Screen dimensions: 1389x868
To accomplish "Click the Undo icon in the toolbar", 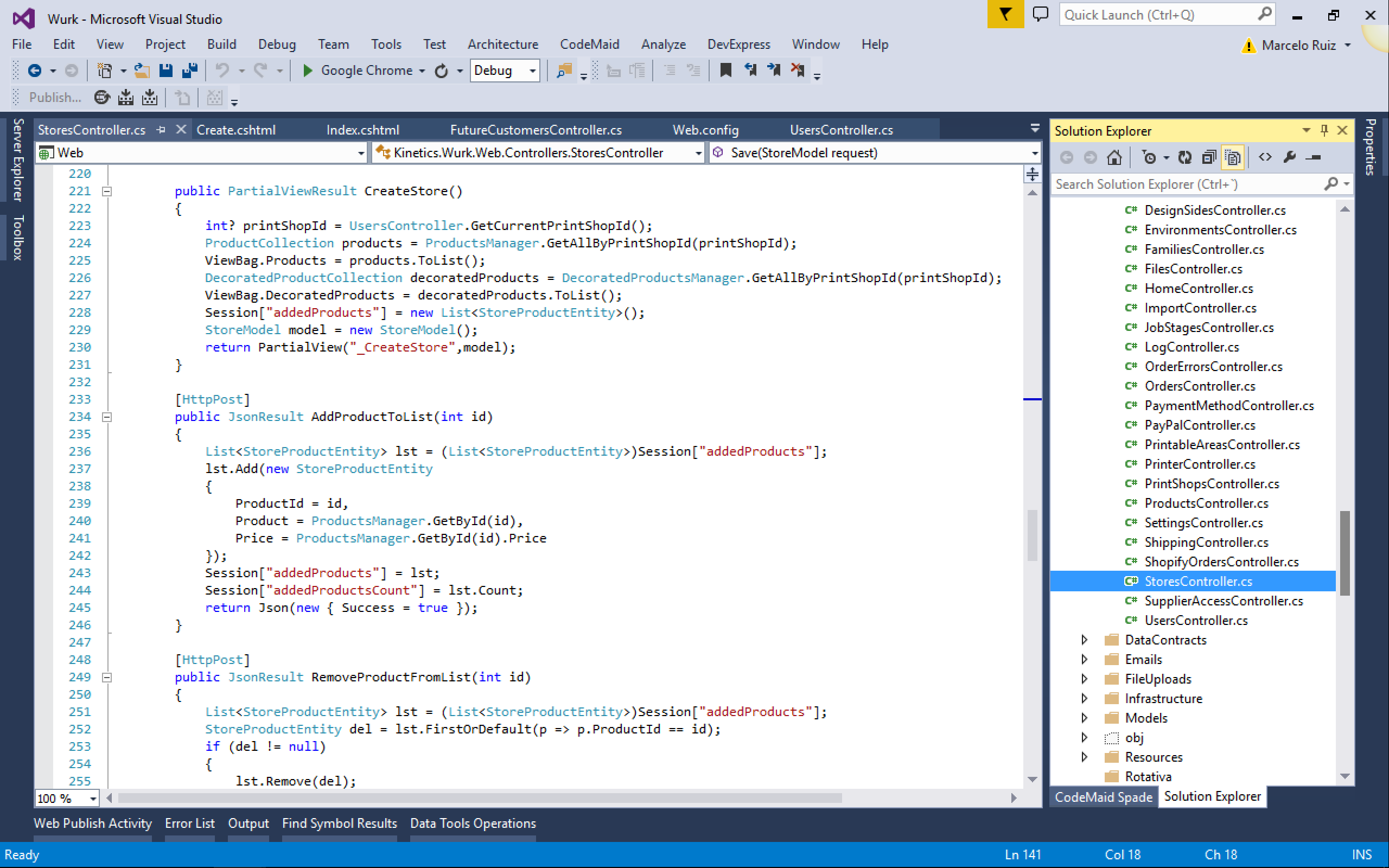I will click(x=222, y=70).
